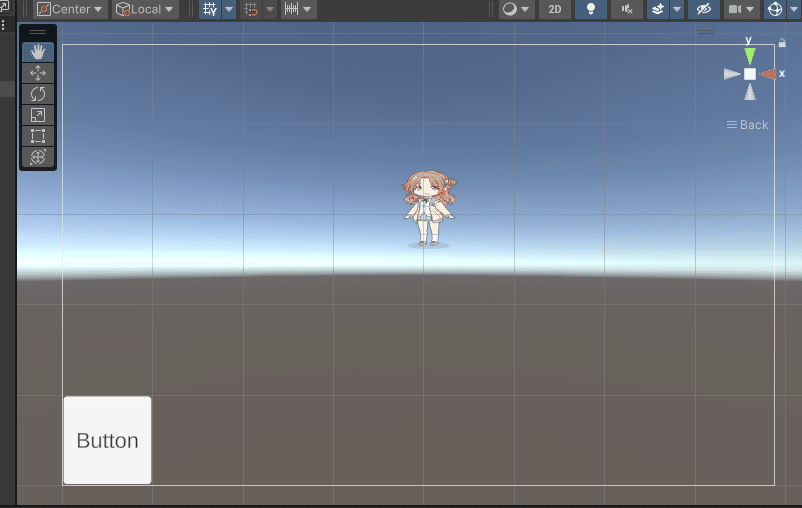Open grid snapping options dropdown arrow
Viewport: 802px width, 508px height.
tap(270, 9)
